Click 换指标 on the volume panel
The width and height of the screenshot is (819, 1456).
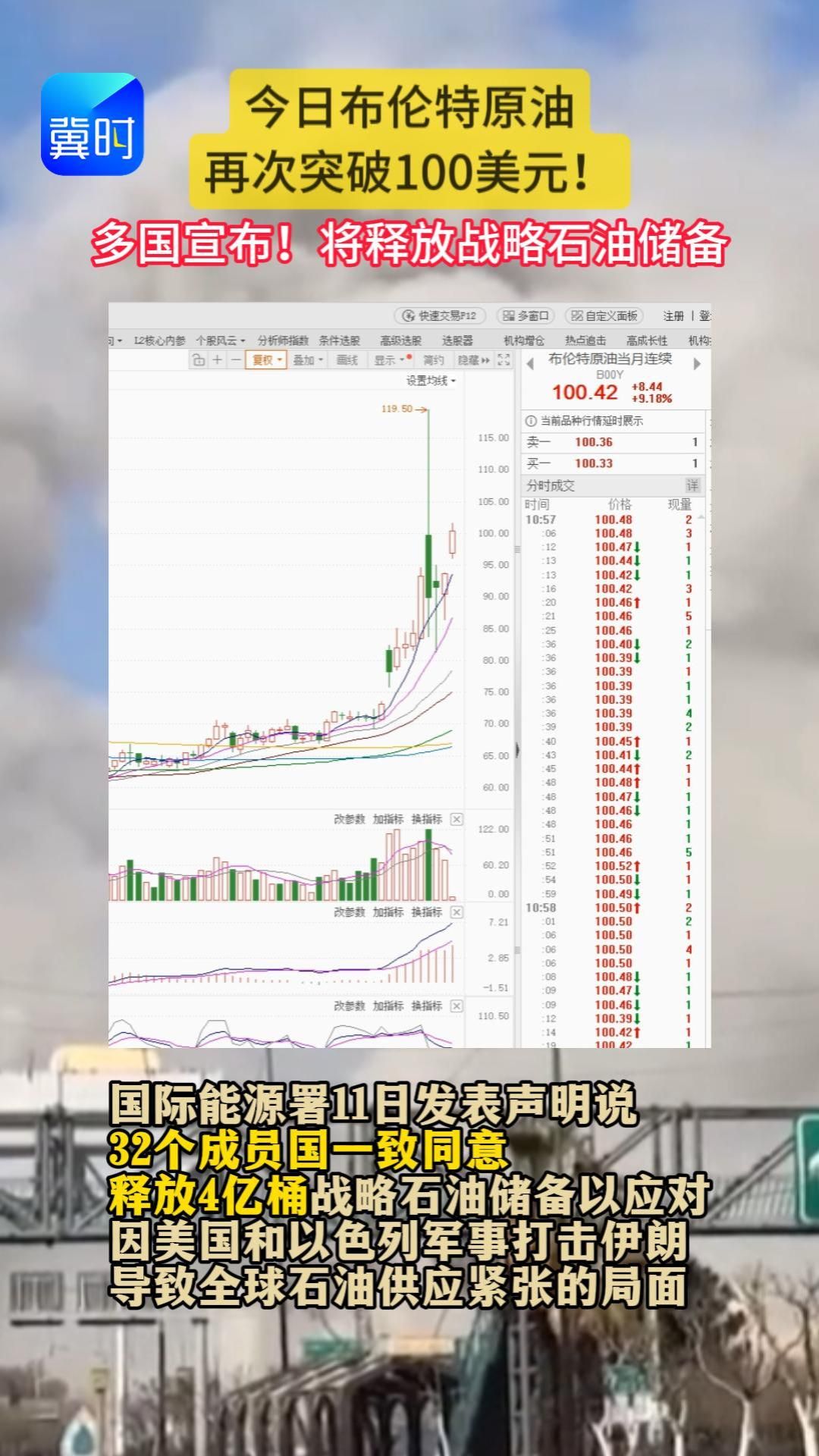[x=426, y=819]
